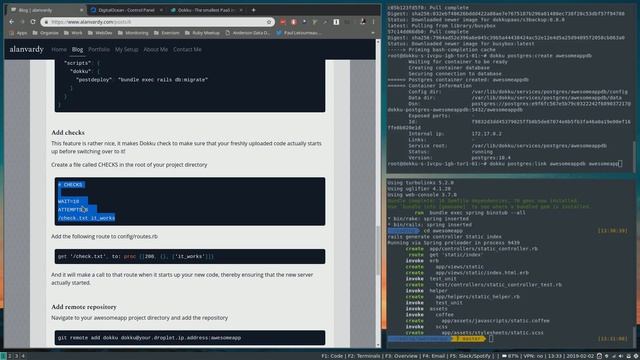The width and height of the screenshot is (640, 360).
Task: Go to the Home page link
Action: (x=59, y=49)
